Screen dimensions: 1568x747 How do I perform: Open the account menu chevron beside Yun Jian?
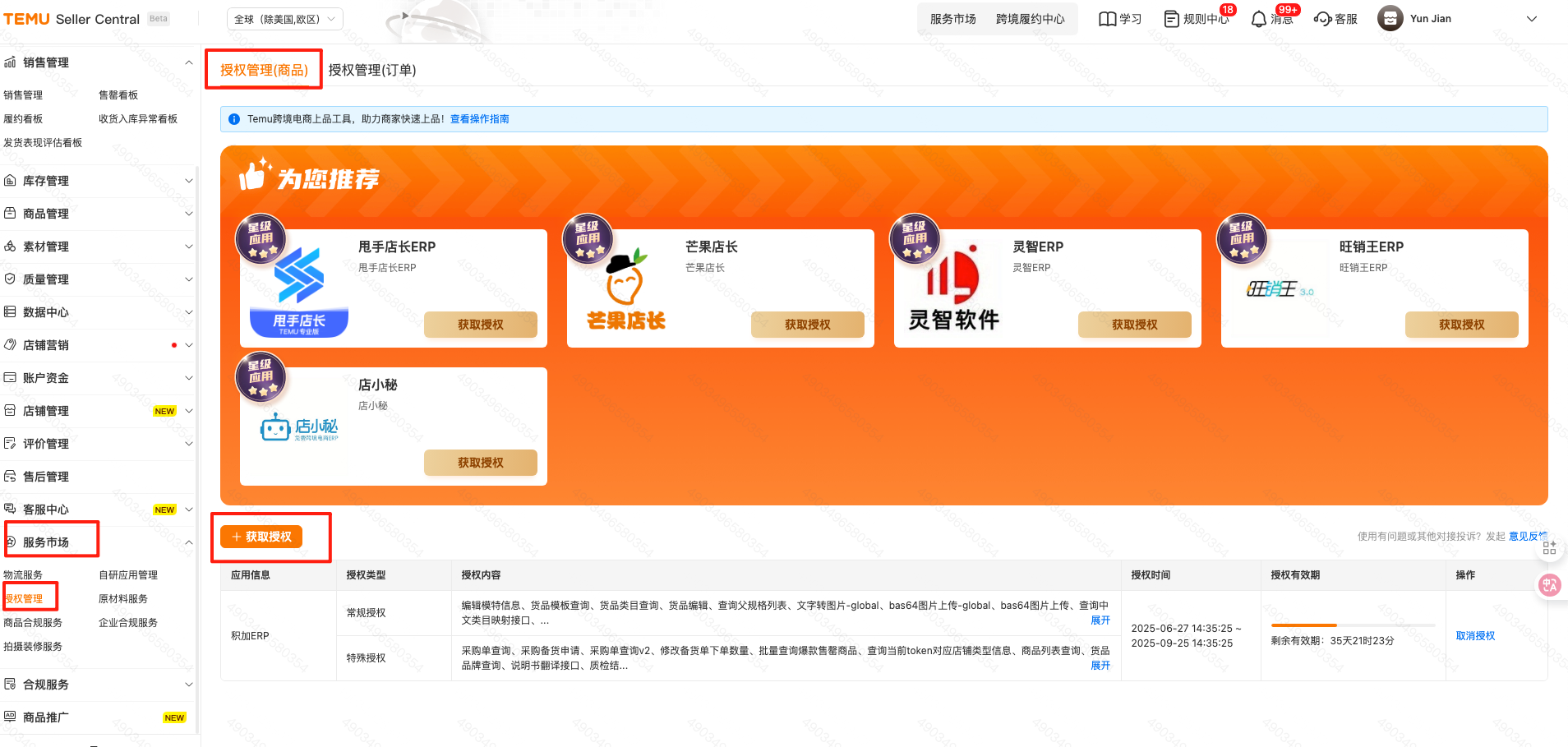tap(1531, 19)
